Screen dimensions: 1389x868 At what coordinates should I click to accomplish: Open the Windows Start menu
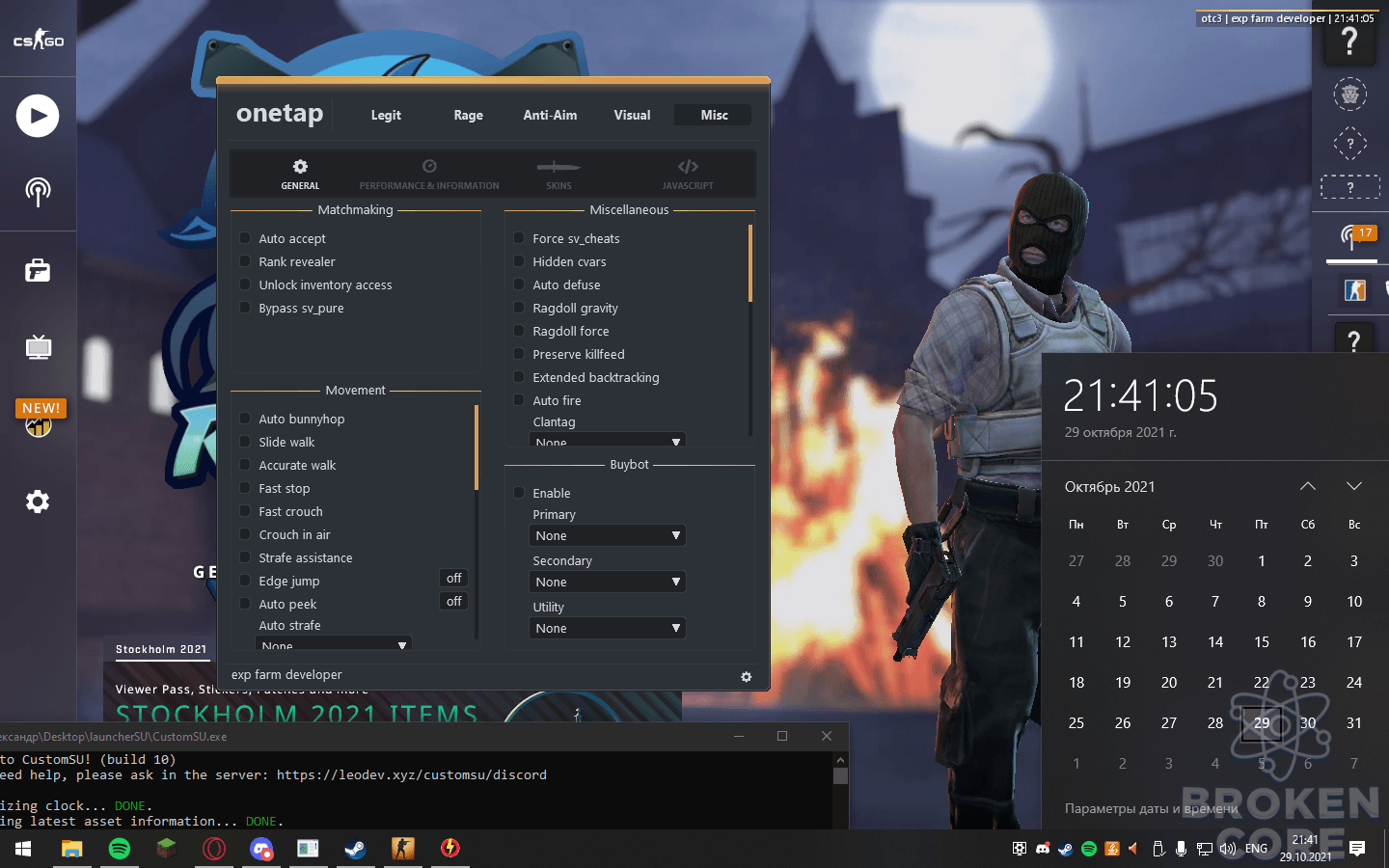click(23, 849)
